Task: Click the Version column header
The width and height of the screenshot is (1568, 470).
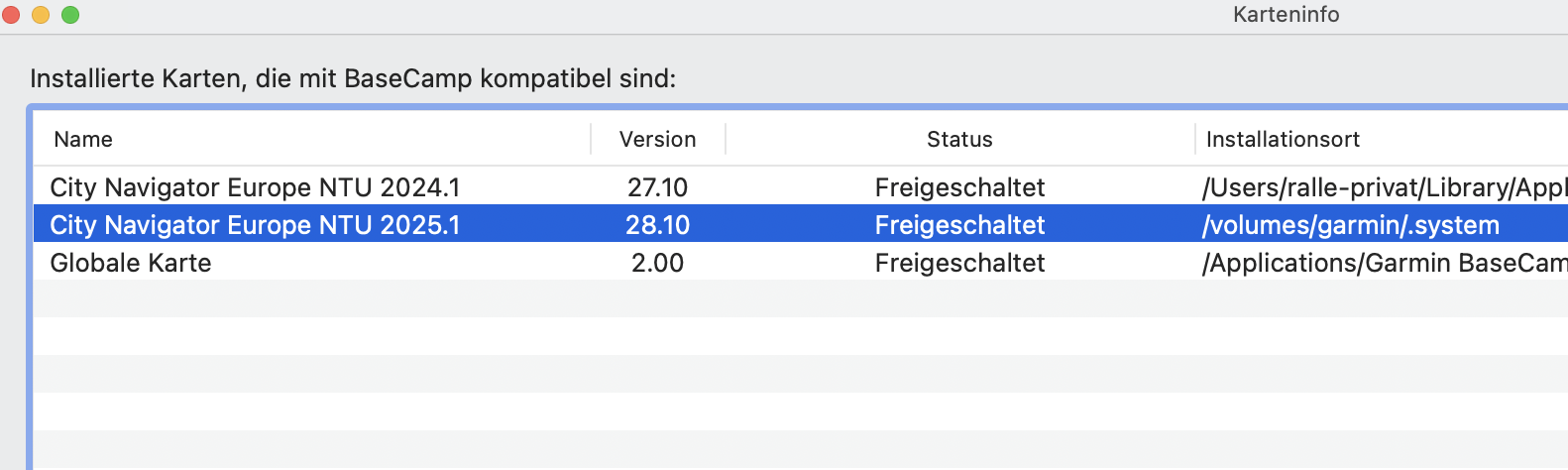Action: pos(657,140)
